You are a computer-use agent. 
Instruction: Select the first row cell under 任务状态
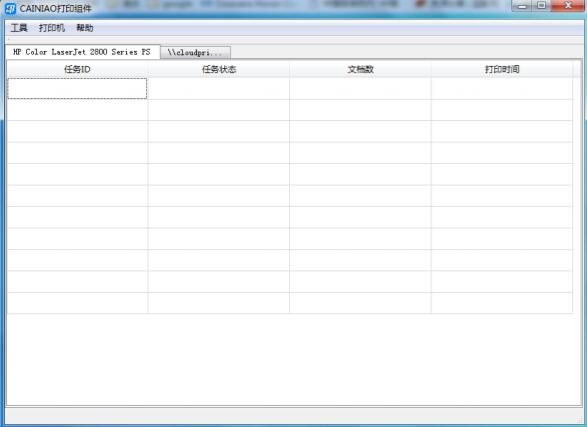coord(219,89)
